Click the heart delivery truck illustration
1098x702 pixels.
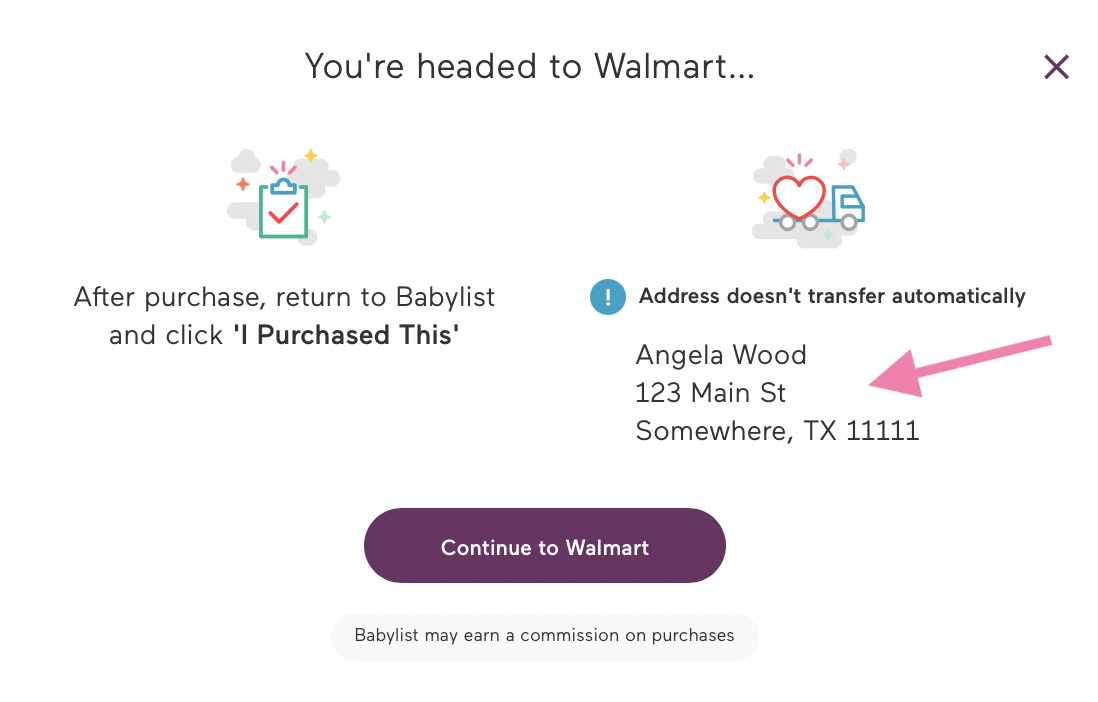tap(809, 198)
